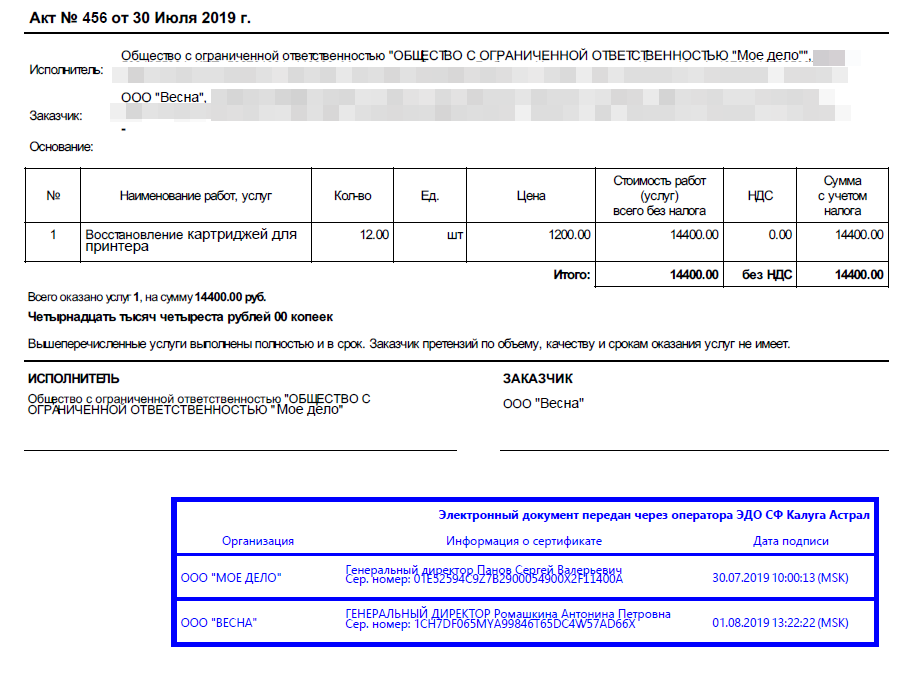Select the 'Исполнитель:' label
This screenshot has width=913, height=678.
pyautogui.click(x=66, y=70)
